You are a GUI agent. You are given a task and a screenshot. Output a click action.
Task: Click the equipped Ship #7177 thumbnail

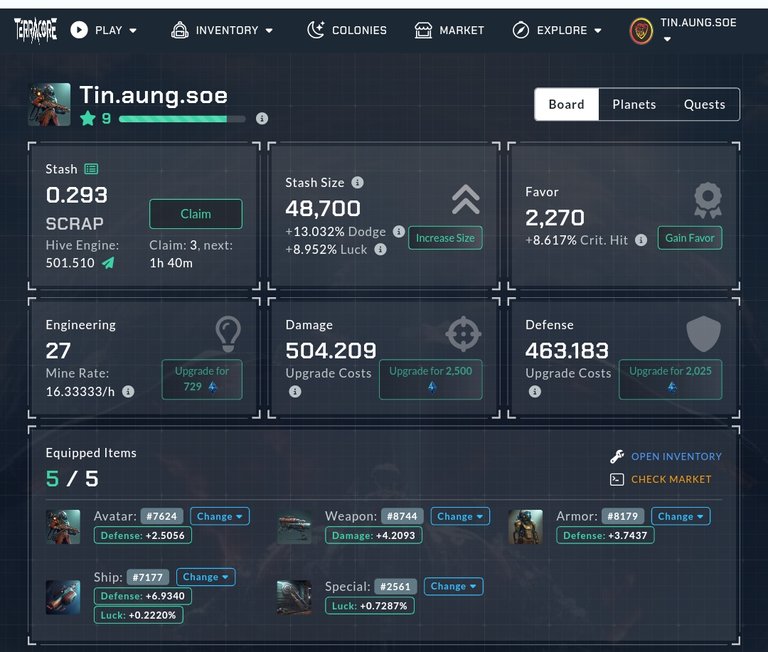click(x=63, y=597)
